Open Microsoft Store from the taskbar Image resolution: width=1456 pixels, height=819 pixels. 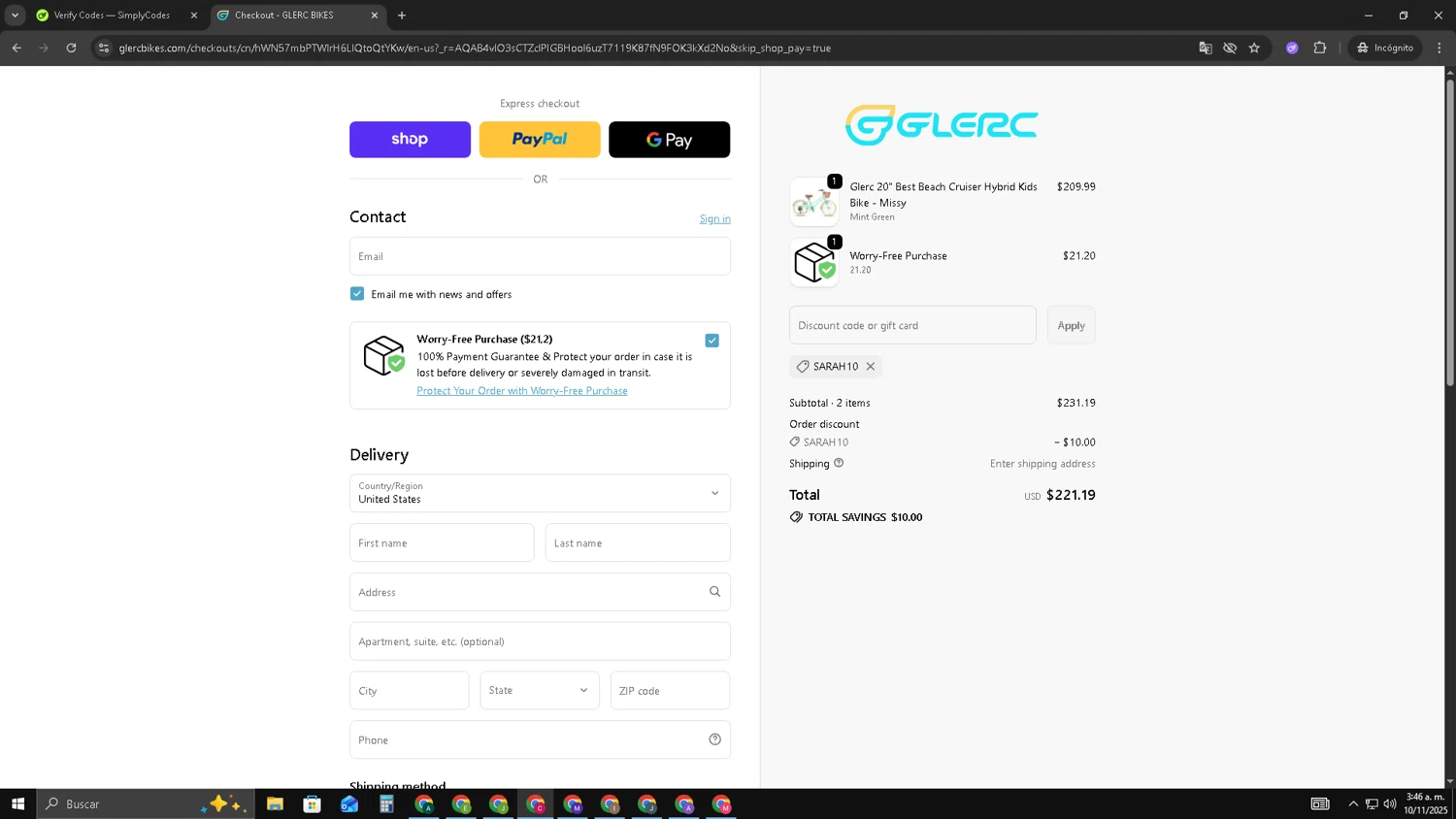pyautogui.click(x=312, y=803)
